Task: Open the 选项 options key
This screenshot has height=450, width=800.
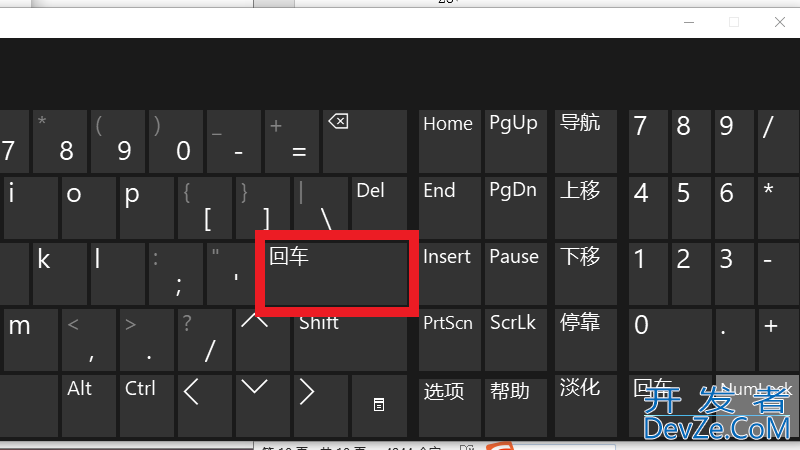Action: [449, 406]
